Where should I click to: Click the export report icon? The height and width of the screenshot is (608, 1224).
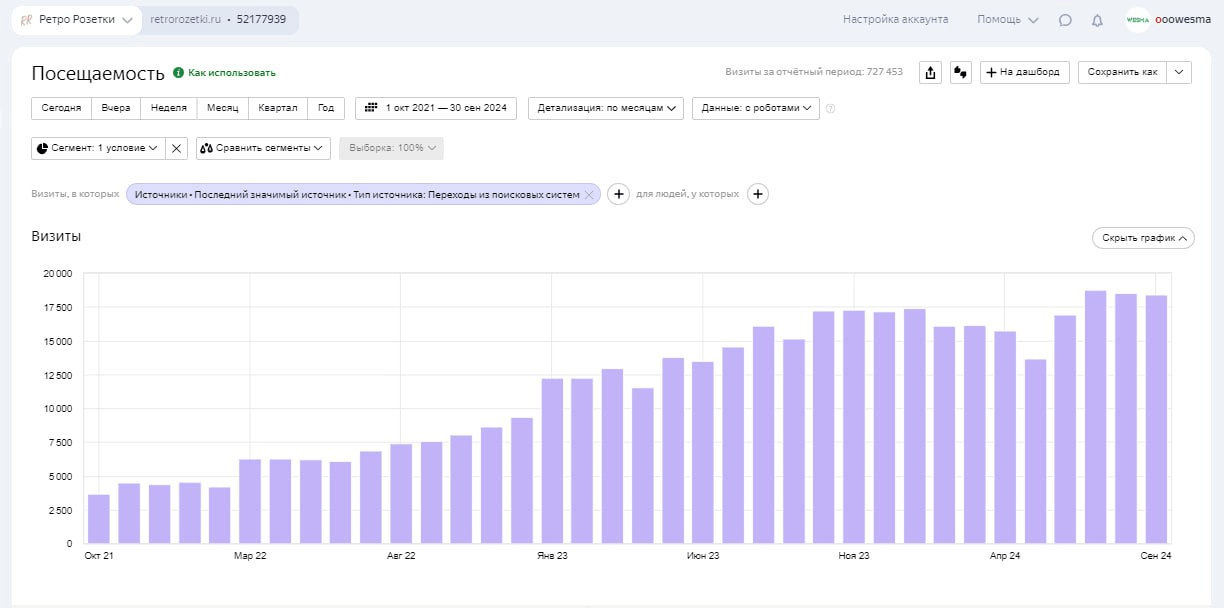coord(931,73)
